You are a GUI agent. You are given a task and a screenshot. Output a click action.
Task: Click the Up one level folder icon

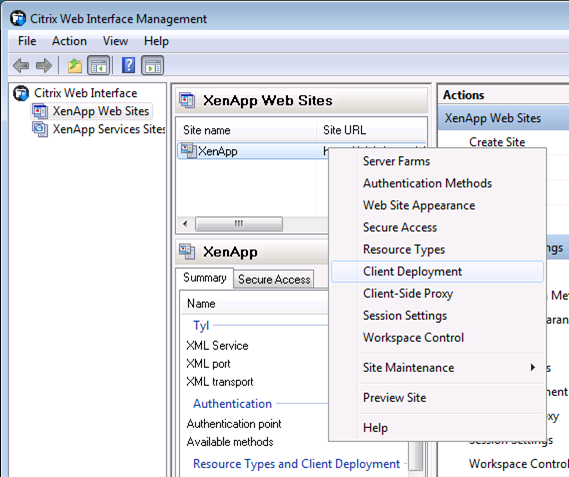[75, 66]
